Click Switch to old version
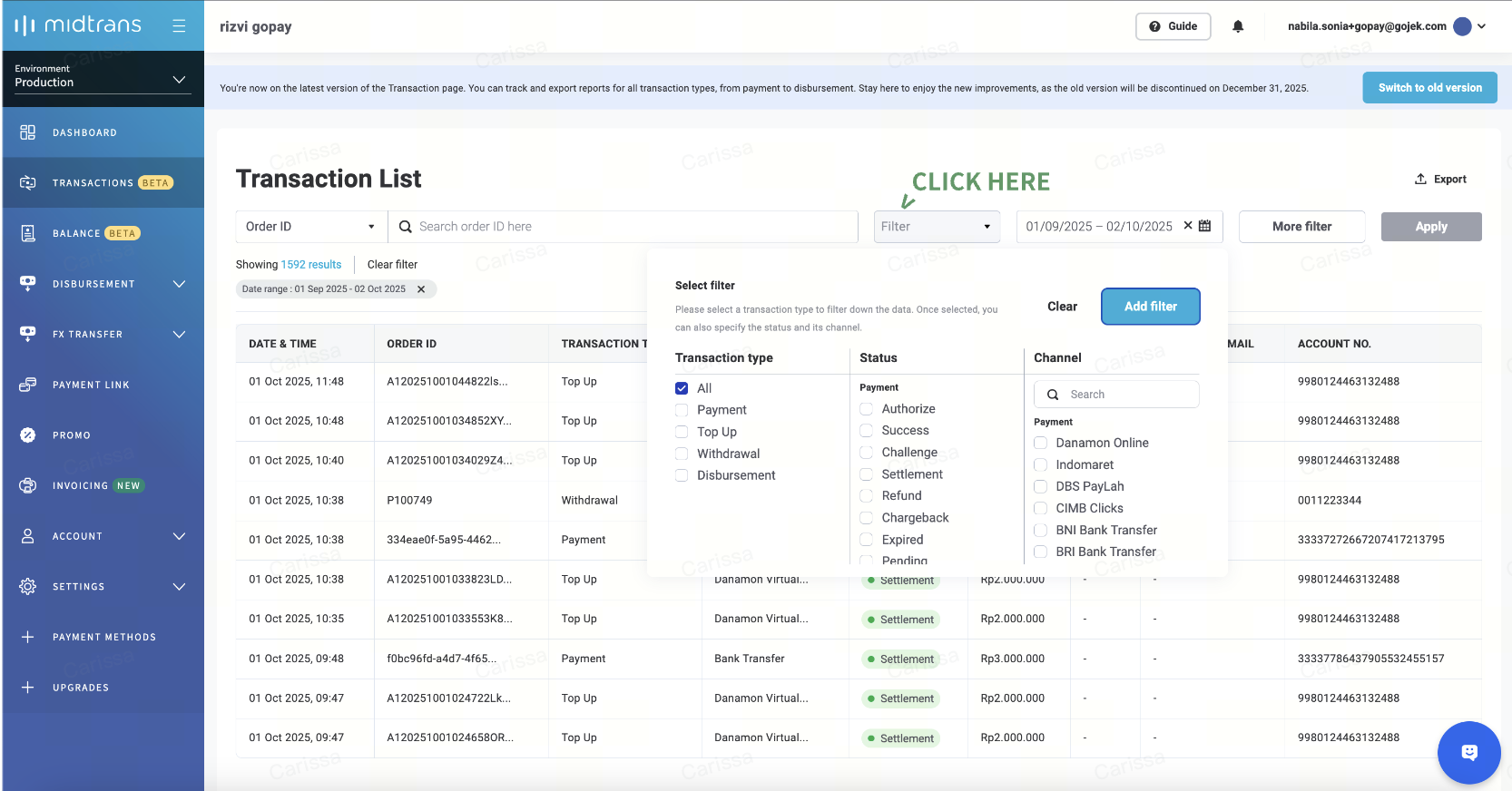 click(x=1429, y=88)
